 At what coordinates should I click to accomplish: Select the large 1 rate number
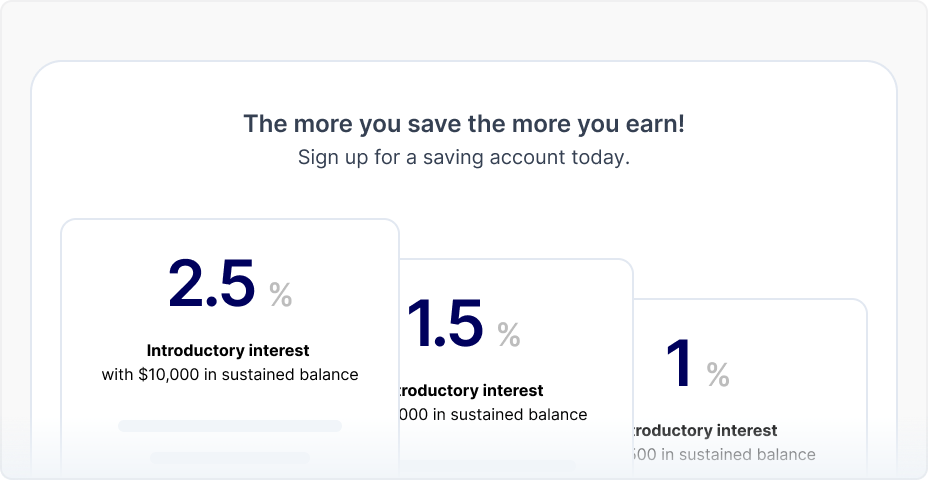680,365
